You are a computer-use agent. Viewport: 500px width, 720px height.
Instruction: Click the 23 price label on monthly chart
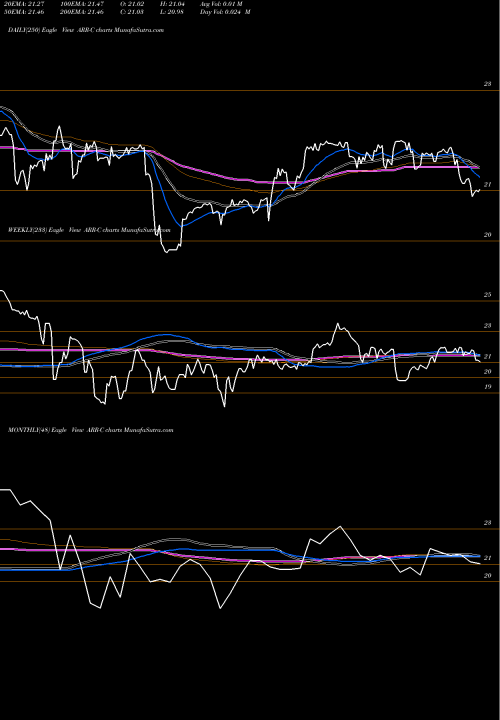[x=488, y=523]
